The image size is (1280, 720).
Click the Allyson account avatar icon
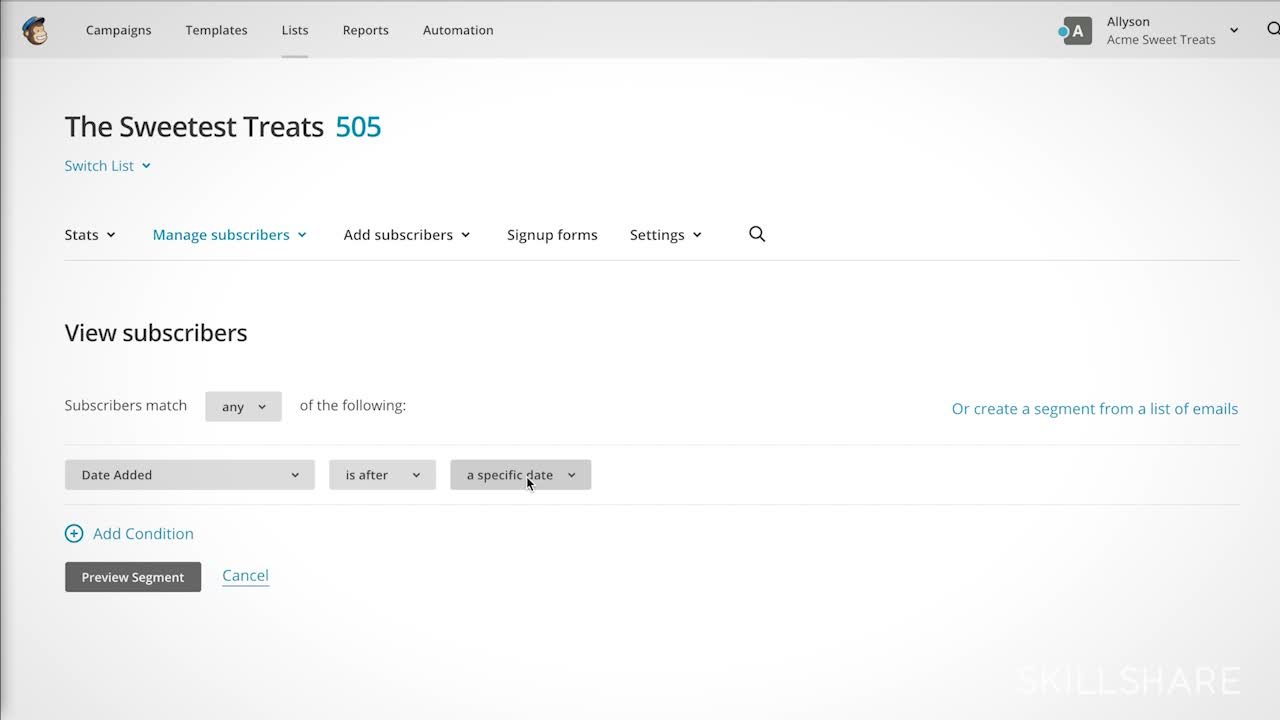(1077, 31)
